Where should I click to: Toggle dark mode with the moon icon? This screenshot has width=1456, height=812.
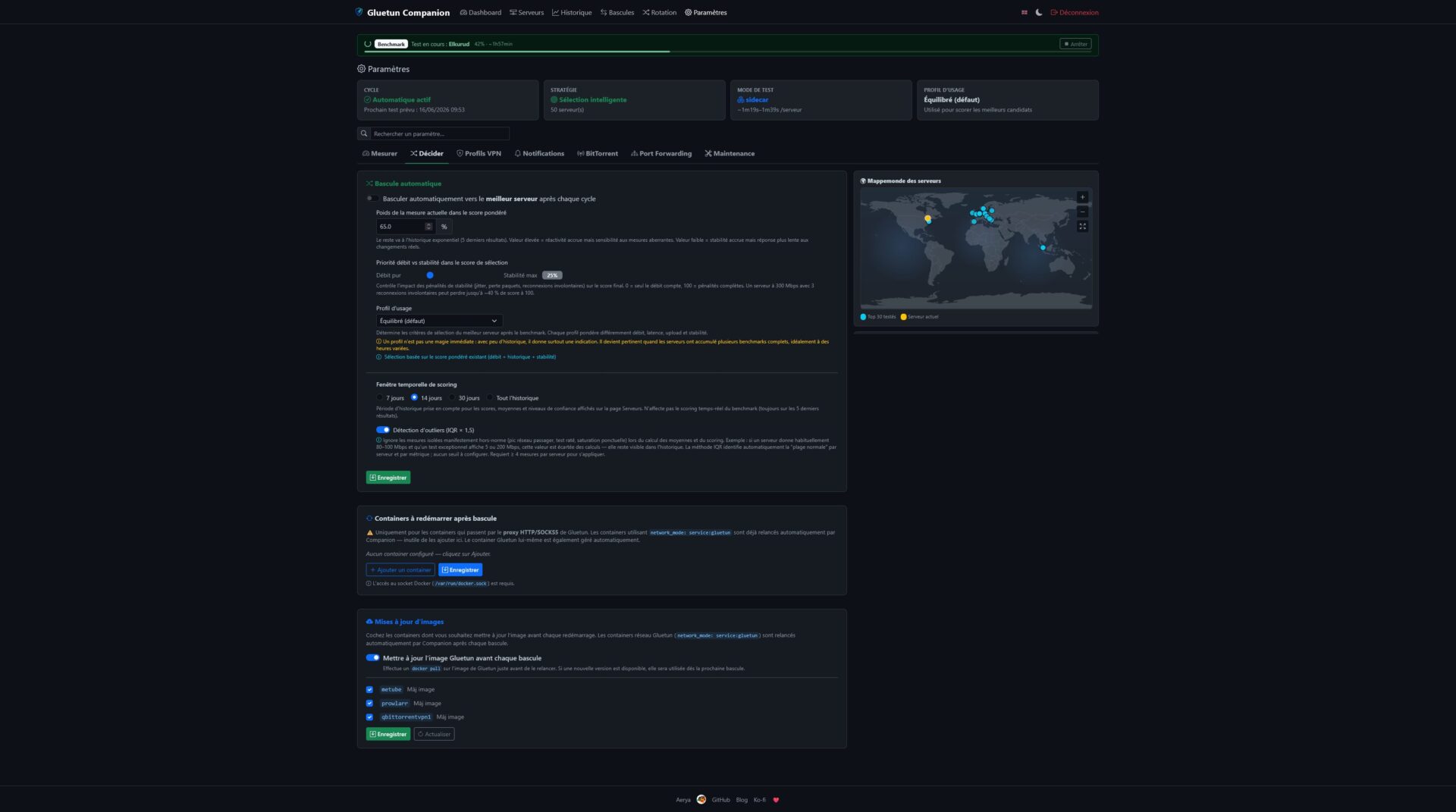click(x=1039, y=12)
